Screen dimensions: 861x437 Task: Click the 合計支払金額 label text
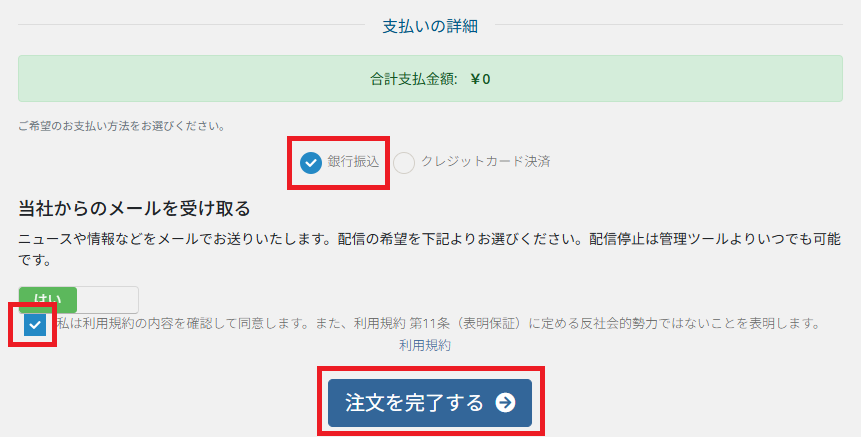tap(414, 79)
